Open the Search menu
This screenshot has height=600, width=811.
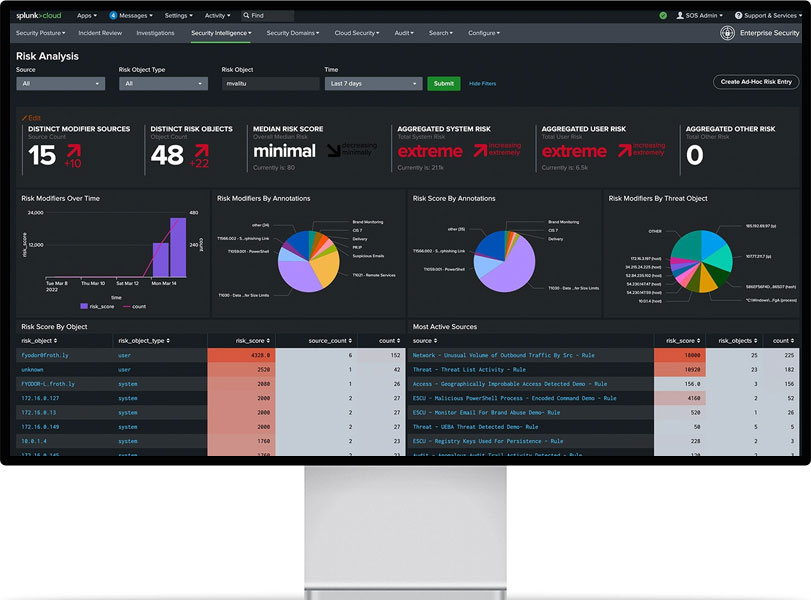pos(441,33)
